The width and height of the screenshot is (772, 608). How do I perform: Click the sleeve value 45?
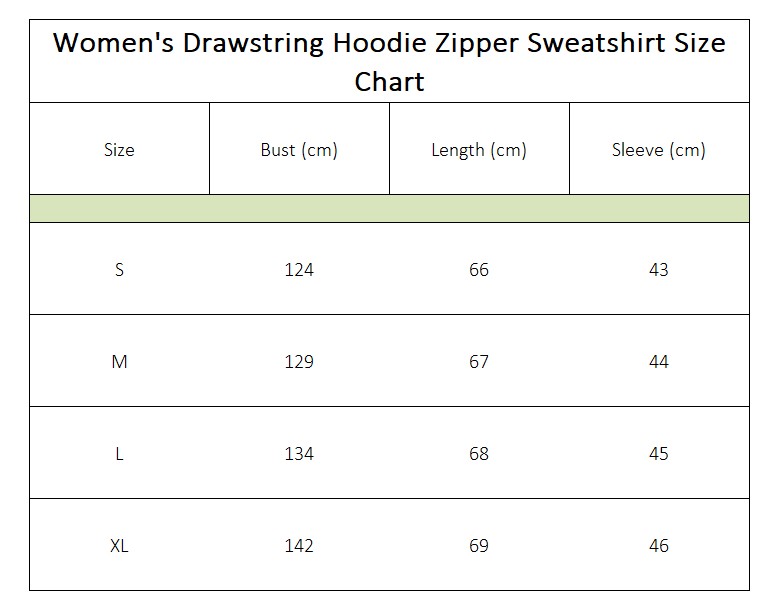(659, 453)
